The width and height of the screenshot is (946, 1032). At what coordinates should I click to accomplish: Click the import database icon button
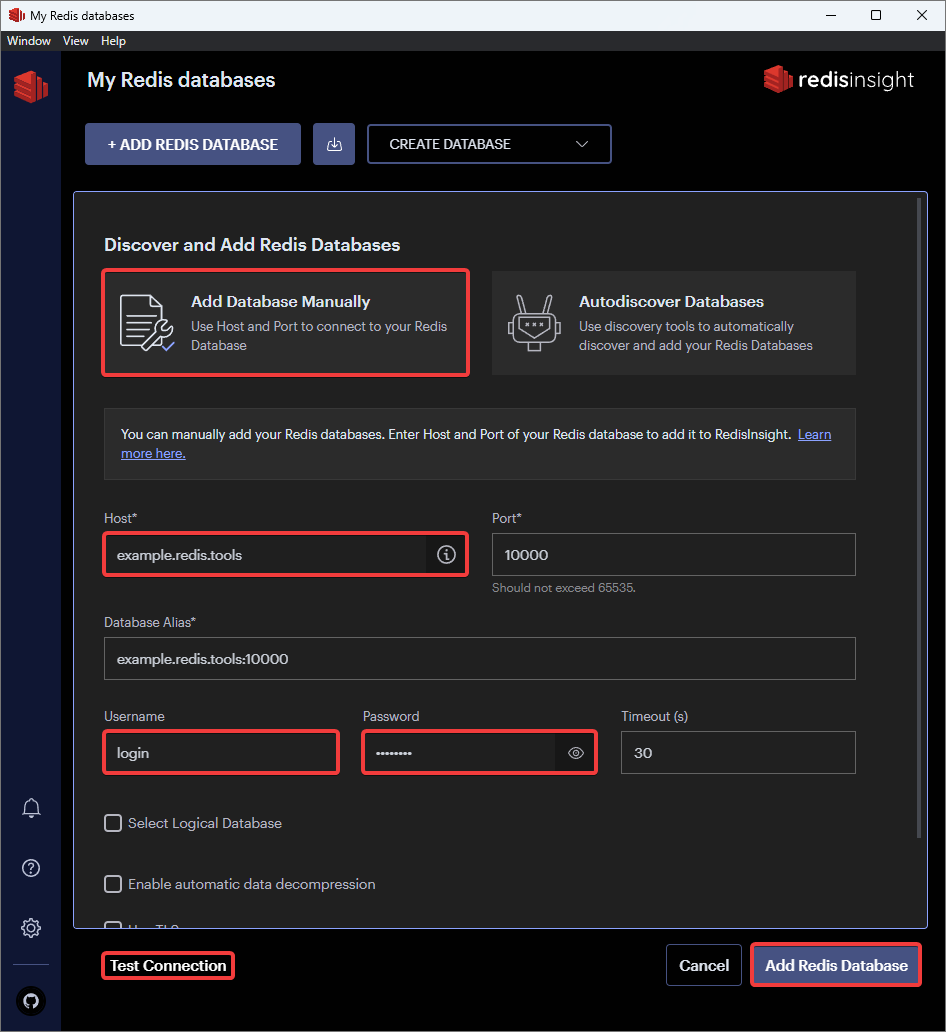tap(334, 144)
